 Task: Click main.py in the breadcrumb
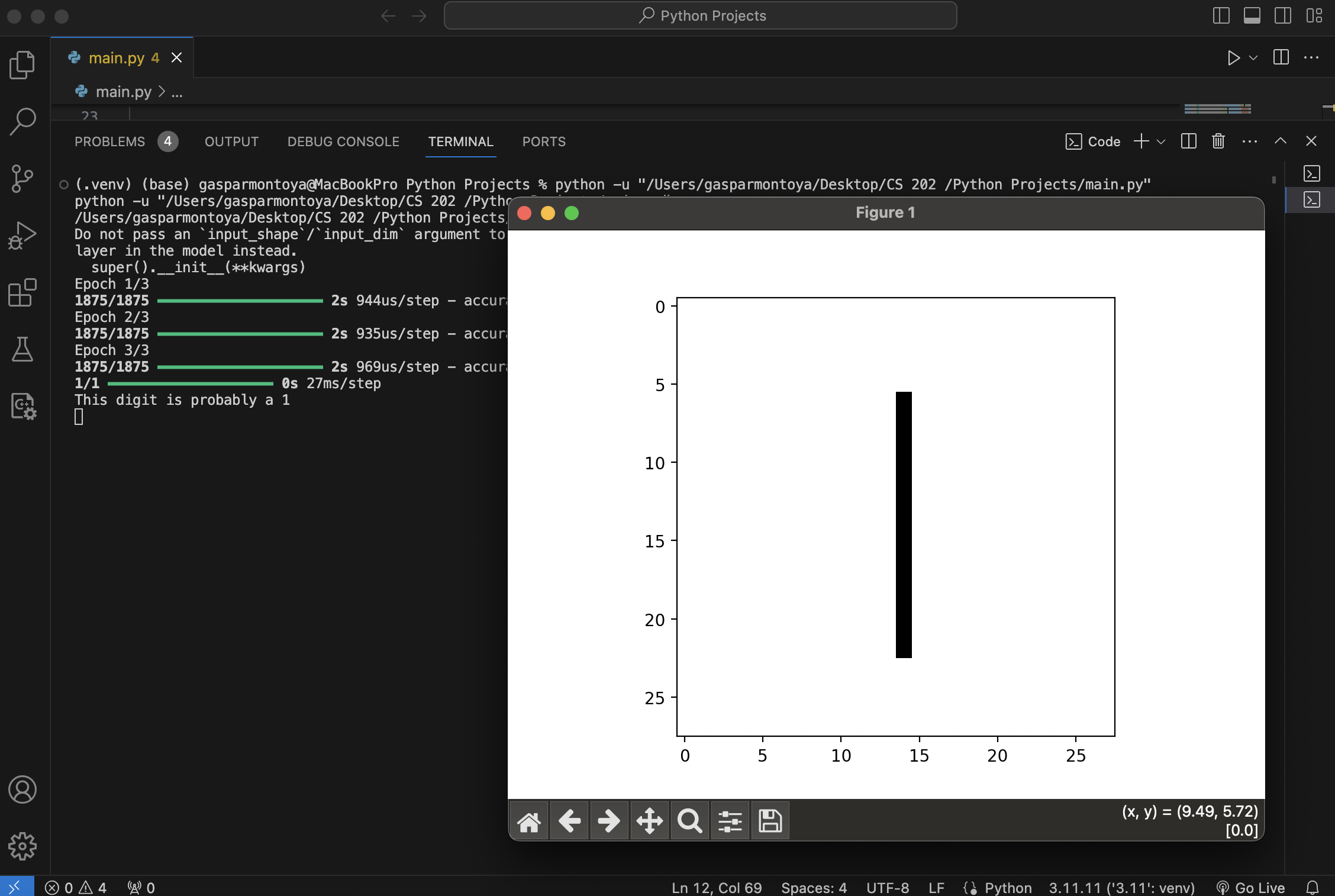click(123, 92)
